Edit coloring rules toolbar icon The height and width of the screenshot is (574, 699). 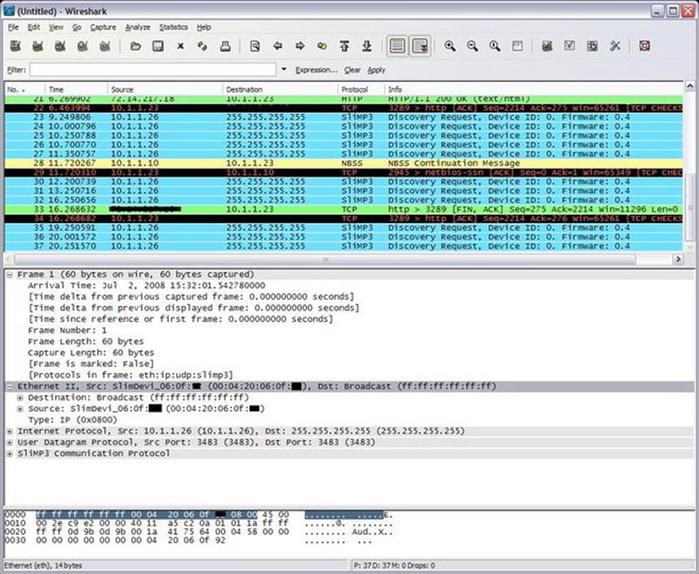[x=592, y=46]
